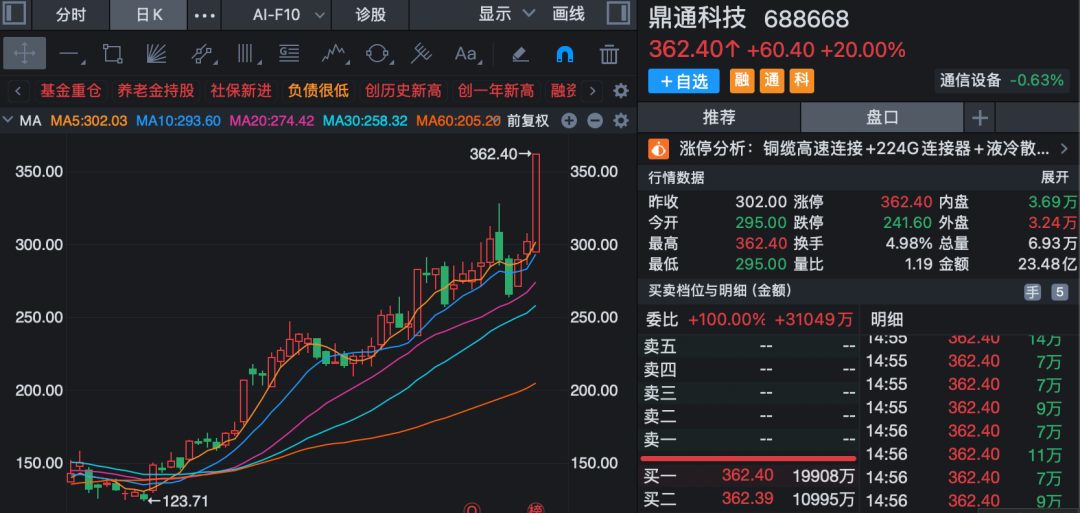Viewport: 1080px width, 513px height.
Task: Select the wave pattern drawing tool
Action: pos(334,54)
